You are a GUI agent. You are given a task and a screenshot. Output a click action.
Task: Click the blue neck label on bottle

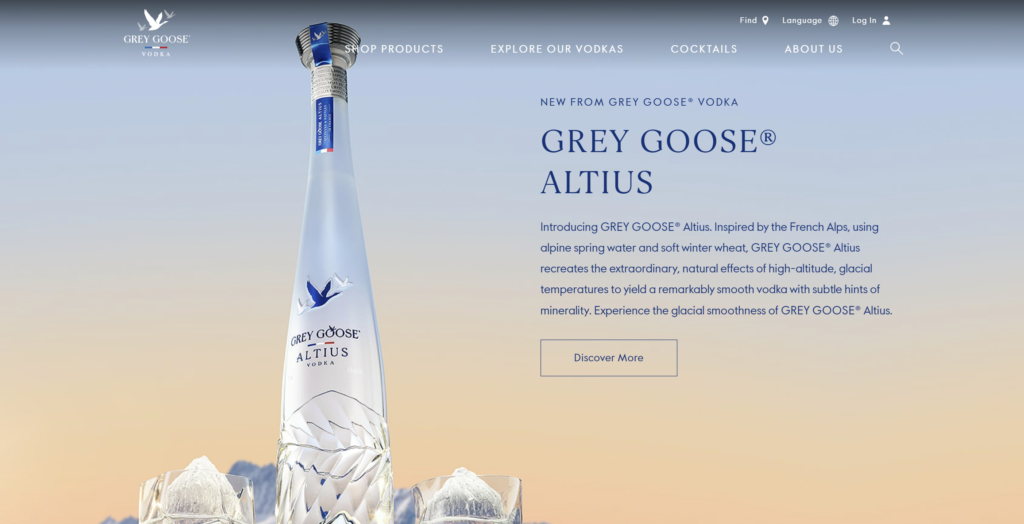point(325,125)
